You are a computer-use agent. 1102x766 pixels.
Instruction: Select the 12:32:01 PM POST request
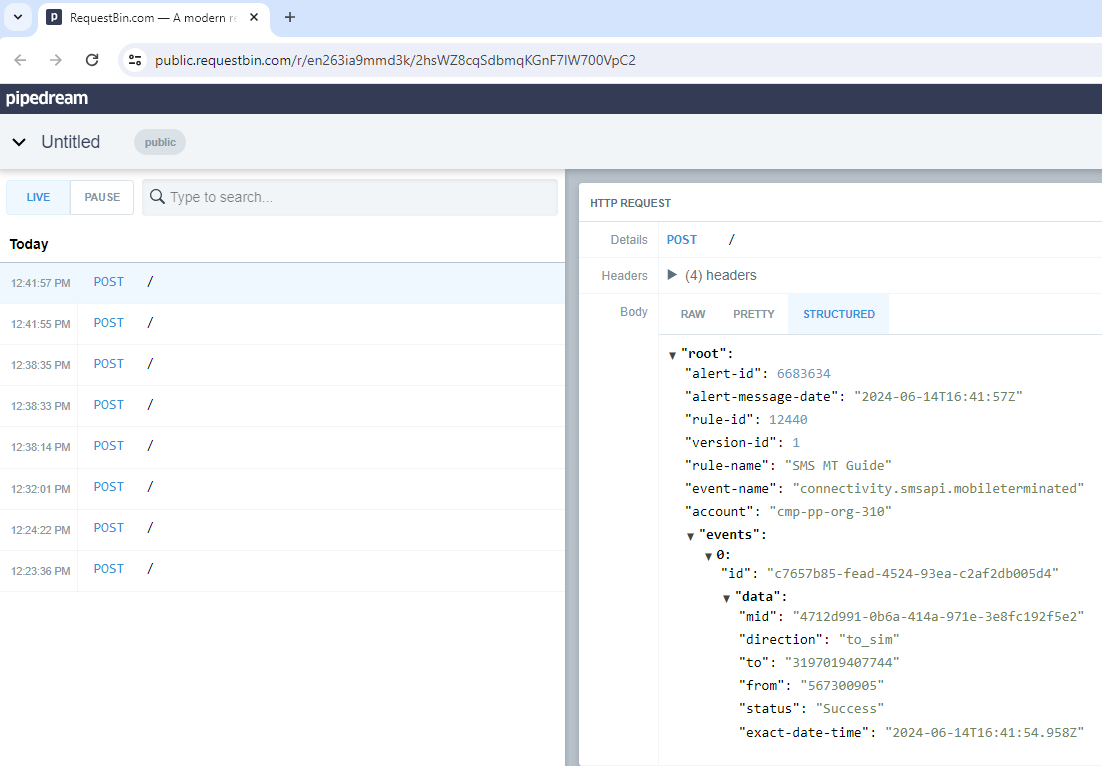(x=109, y=486)
